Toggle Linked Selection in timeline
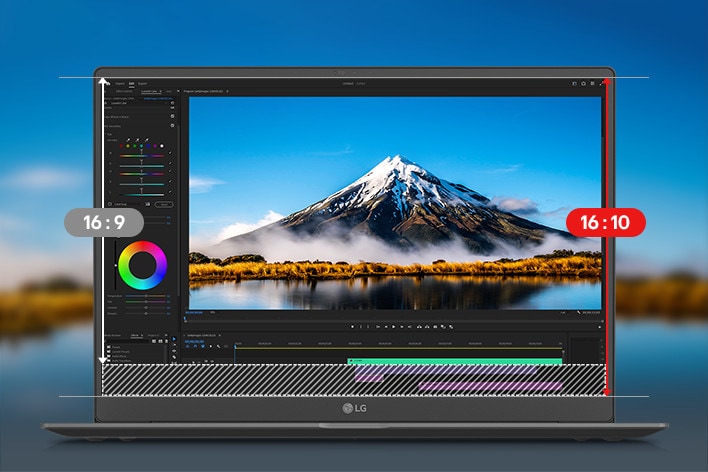708x472 pixels. click(x=203, y=346)
